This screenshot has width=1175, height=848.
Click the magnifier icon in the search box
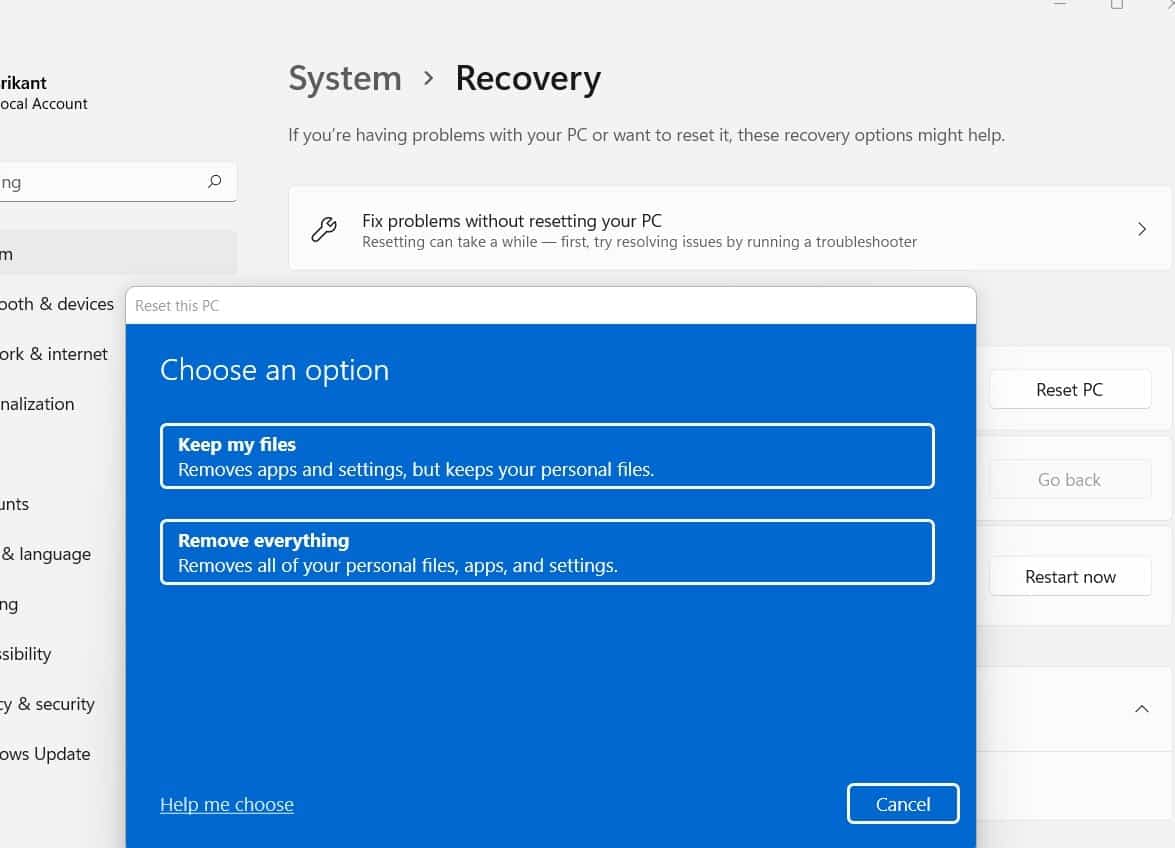point(214,181)
